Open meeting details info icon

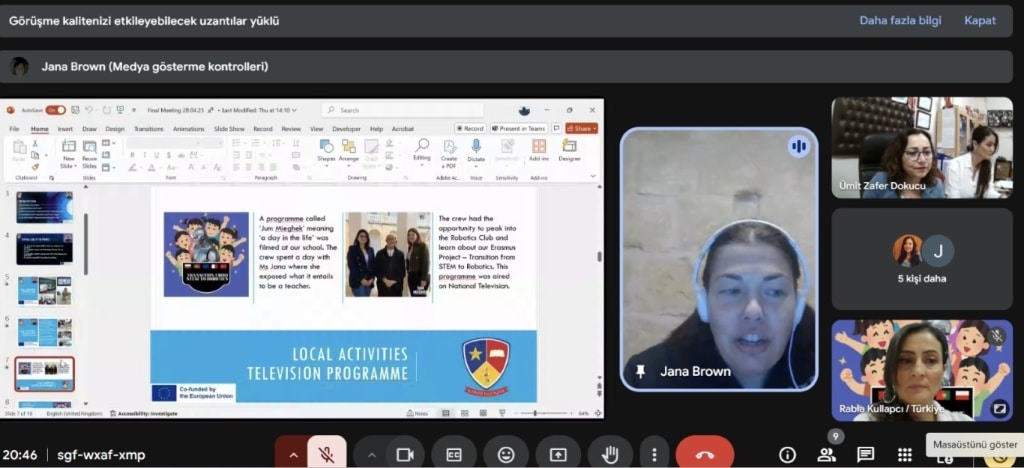(788, 455)
